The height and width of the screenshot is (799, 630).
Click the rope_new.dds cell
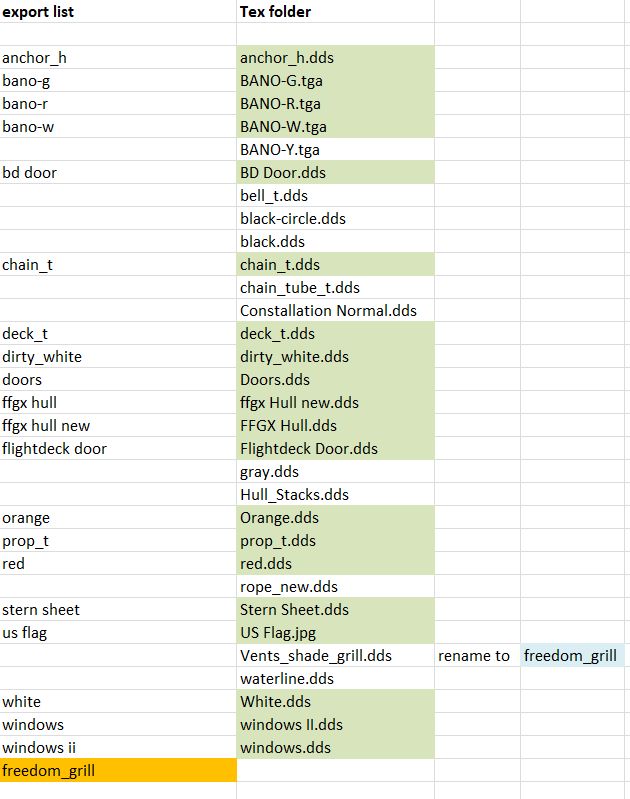pyautogui.click(x=335, y=587)
